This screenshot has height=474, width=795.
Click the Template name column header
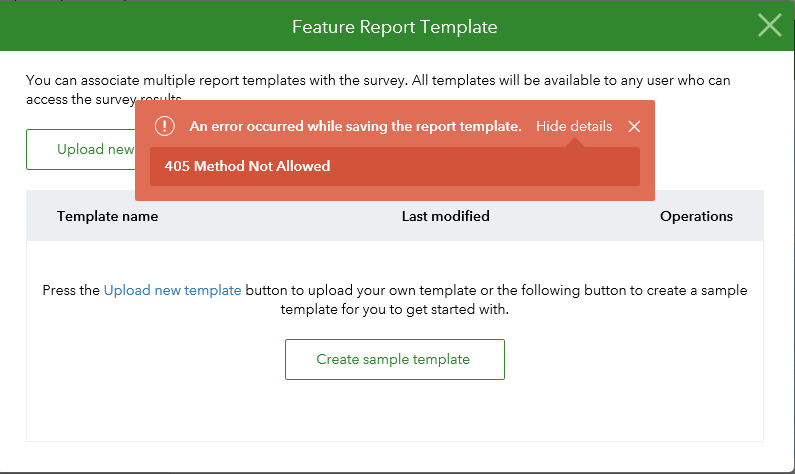pyautogui.click(x=107, y=216)
